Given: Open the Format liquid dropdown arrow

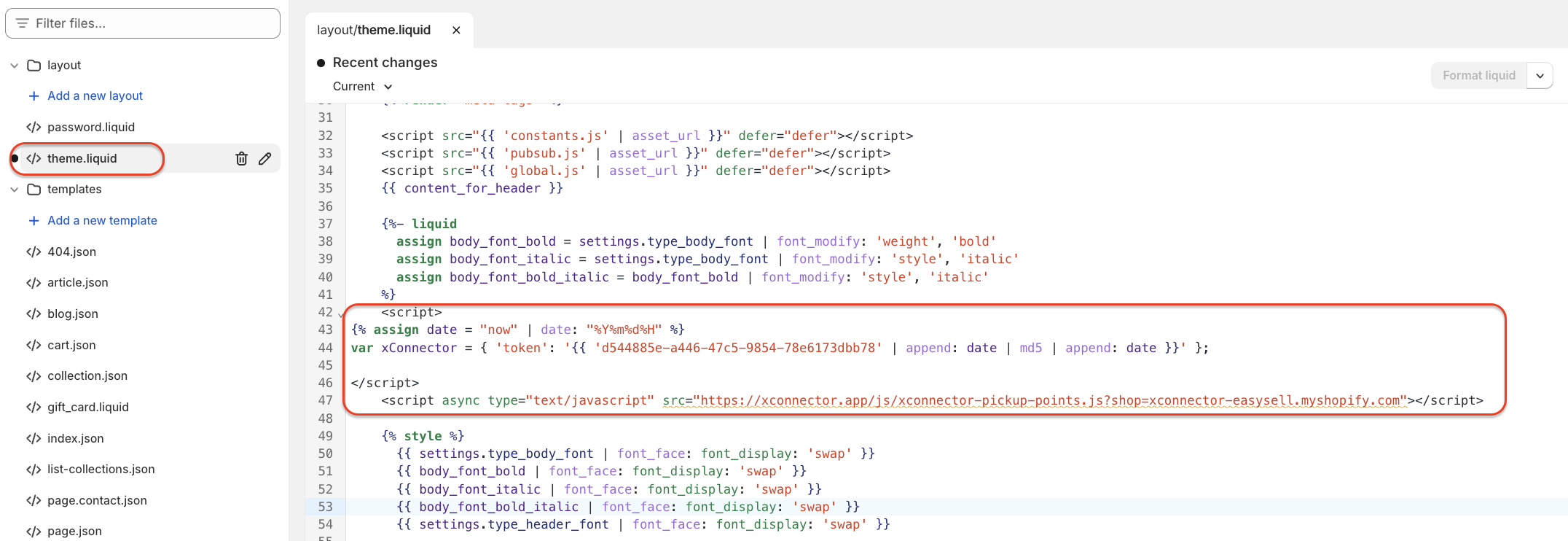Looking at the screenshot, I should pos(1540,75).
